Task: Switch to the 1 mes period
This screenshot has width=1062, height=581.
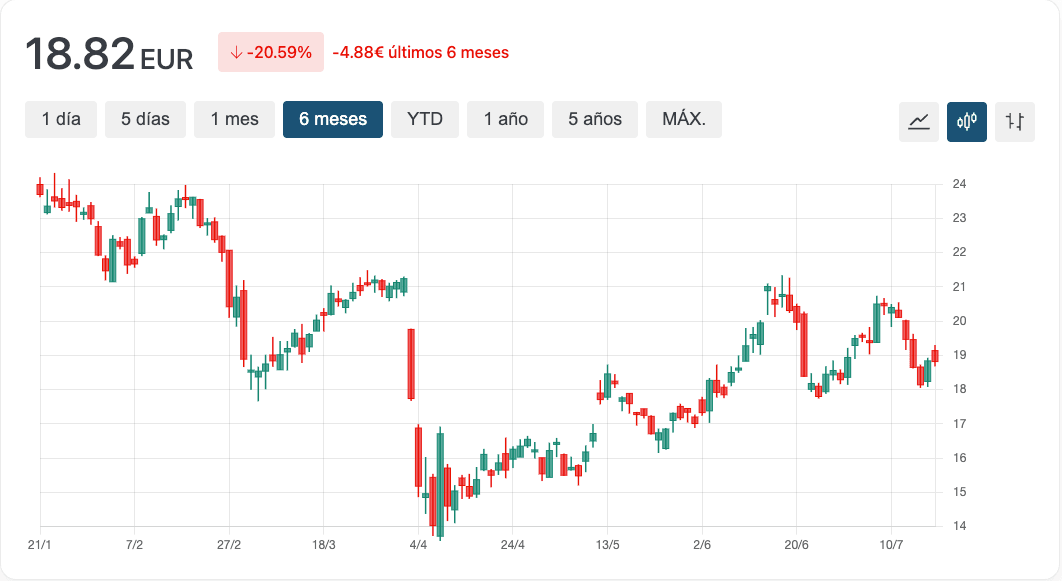Action: [235, 119]
